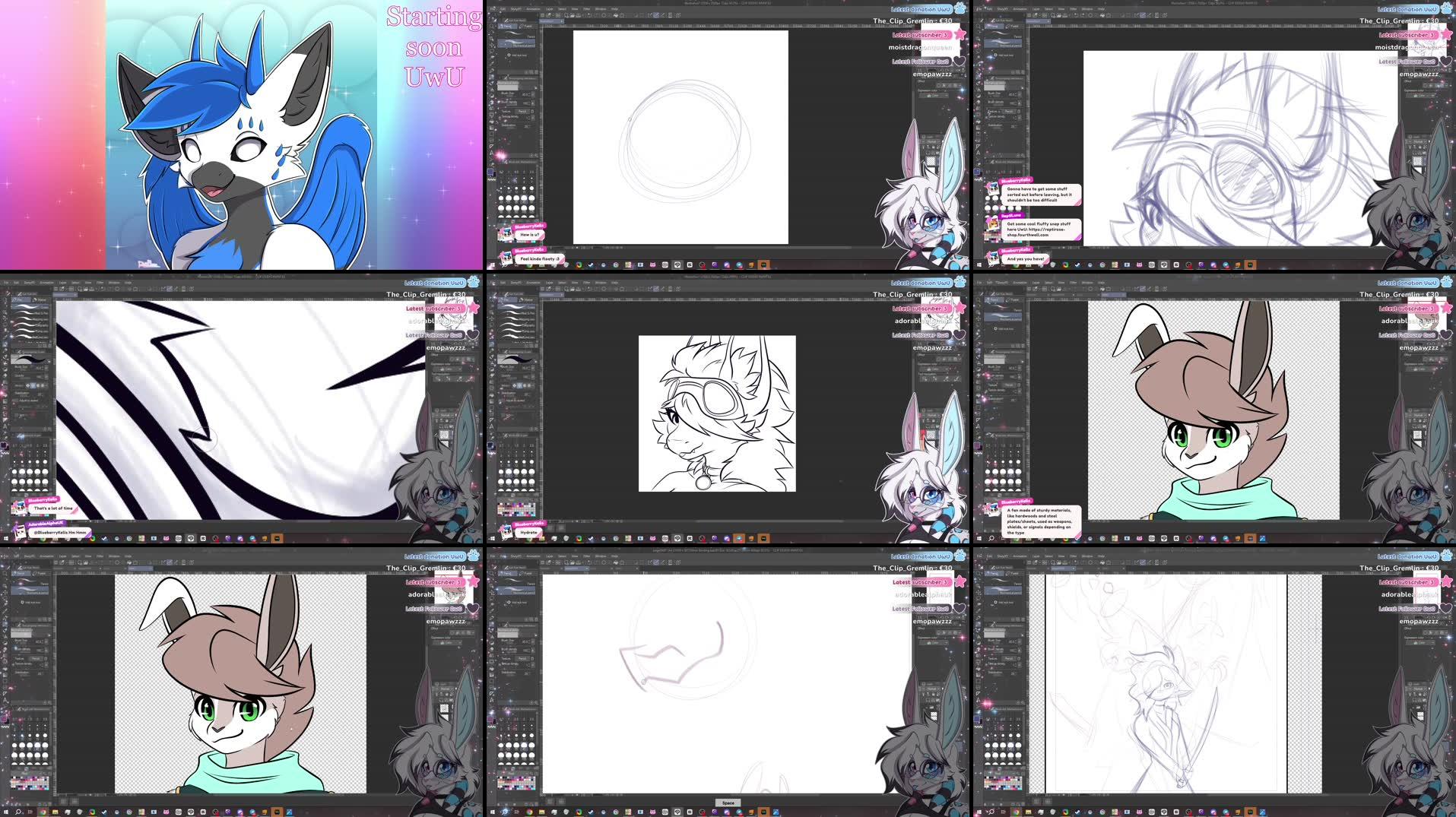Toggle the Pencil tab in Tool Property
The width and height of the screenshot is (1456, 817).
pyautogui.click(x=507, y=26)
